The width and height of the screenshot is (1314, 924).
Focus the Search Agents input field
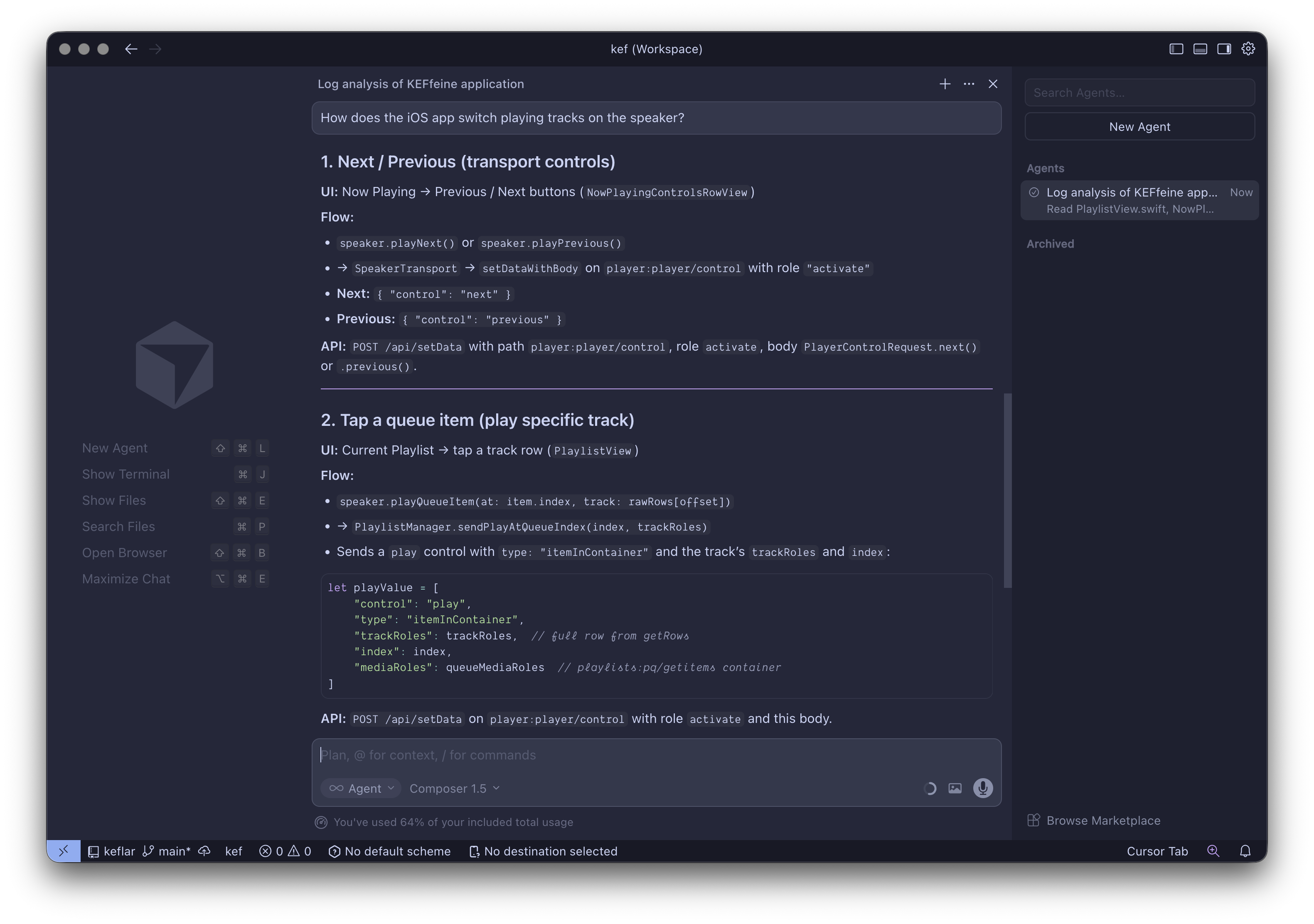[x=1139, y=93]
